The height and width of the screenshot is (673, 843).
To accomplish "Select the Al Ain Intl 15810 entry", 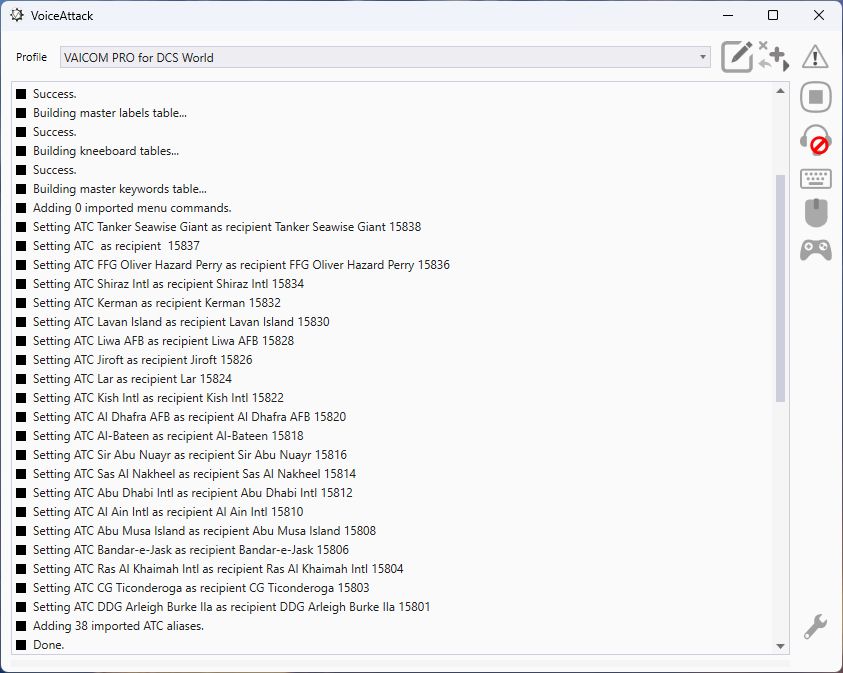I will (x=168, y=512).
